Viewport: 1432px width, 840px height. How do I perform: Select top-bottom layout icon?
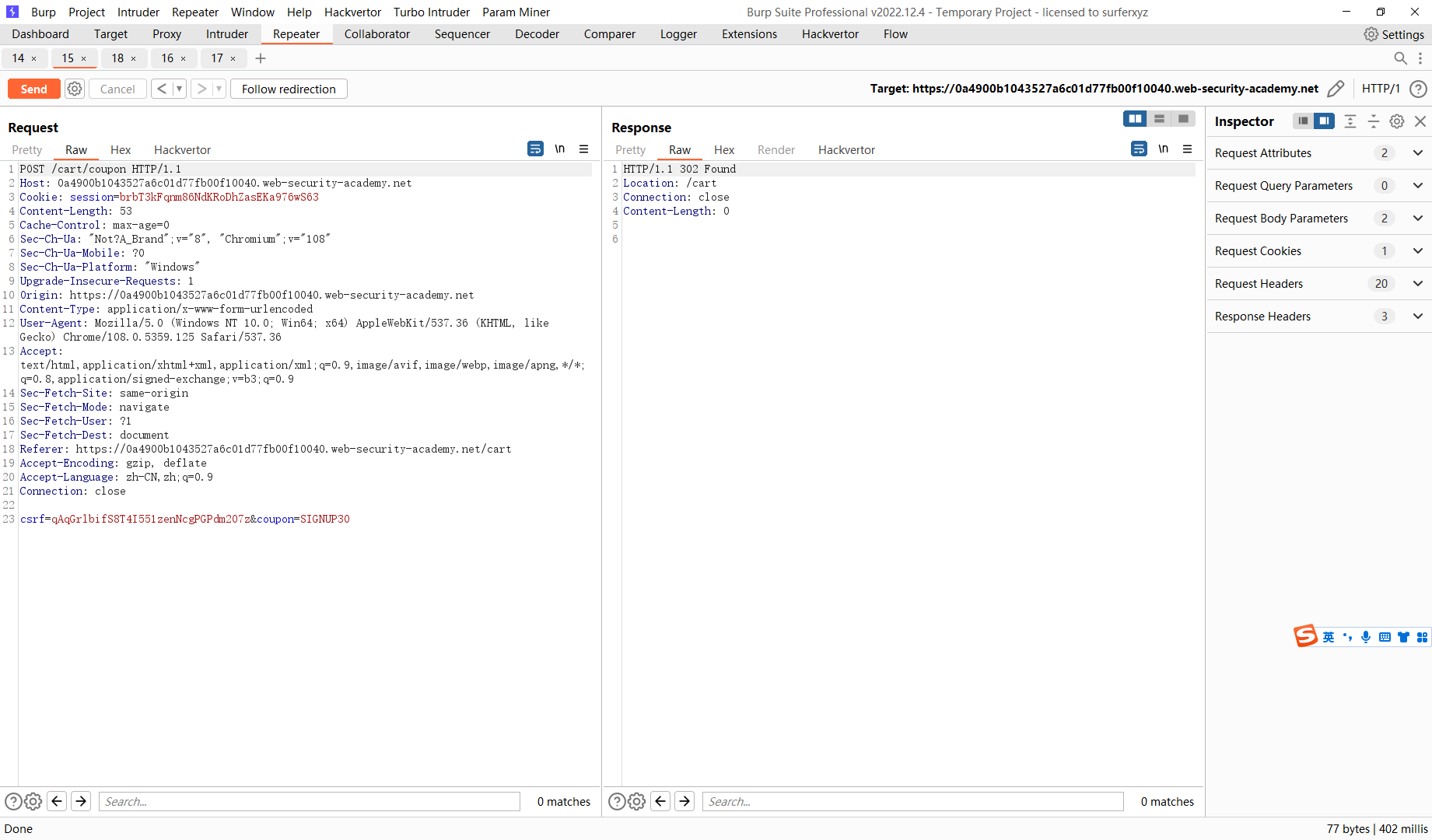1160,118
